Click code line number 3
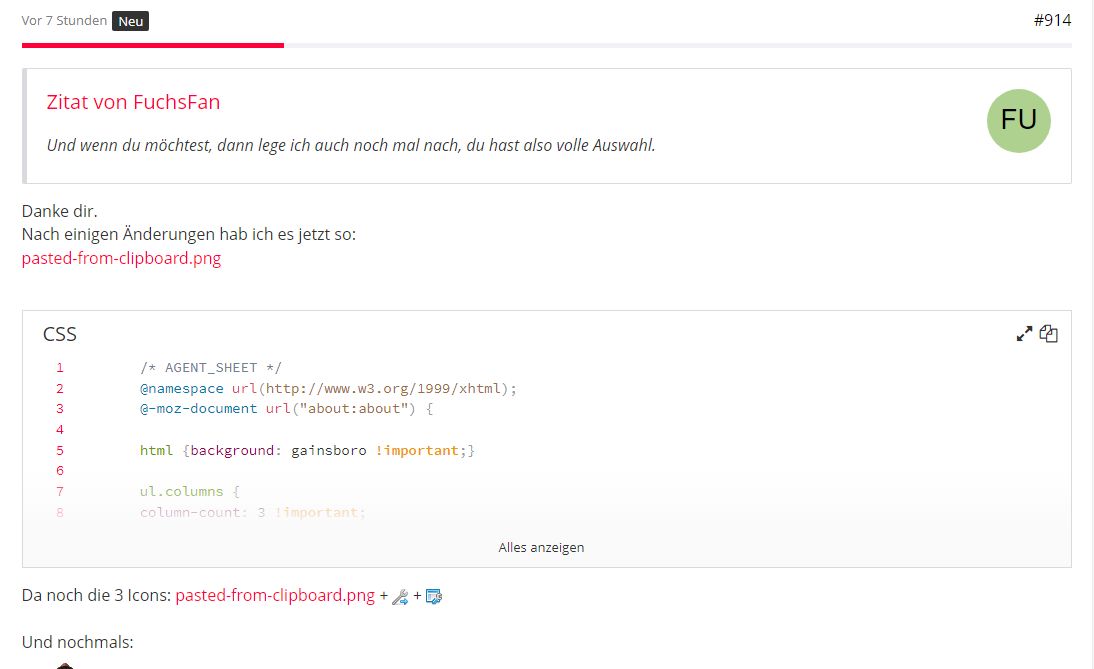 [x=60, y=409]
